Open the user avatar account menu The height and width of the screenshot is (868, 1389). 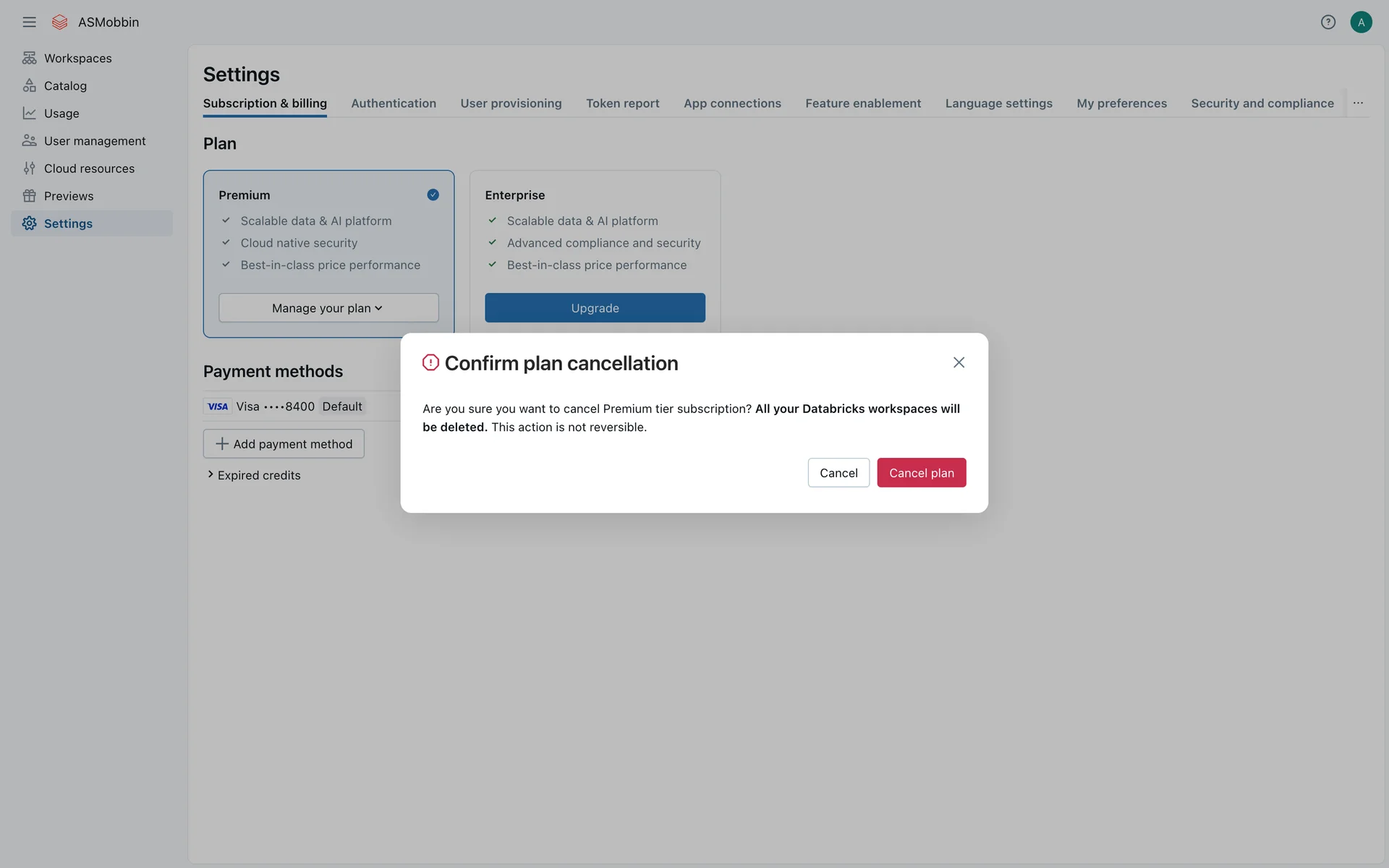click(x=1361, y=22)
